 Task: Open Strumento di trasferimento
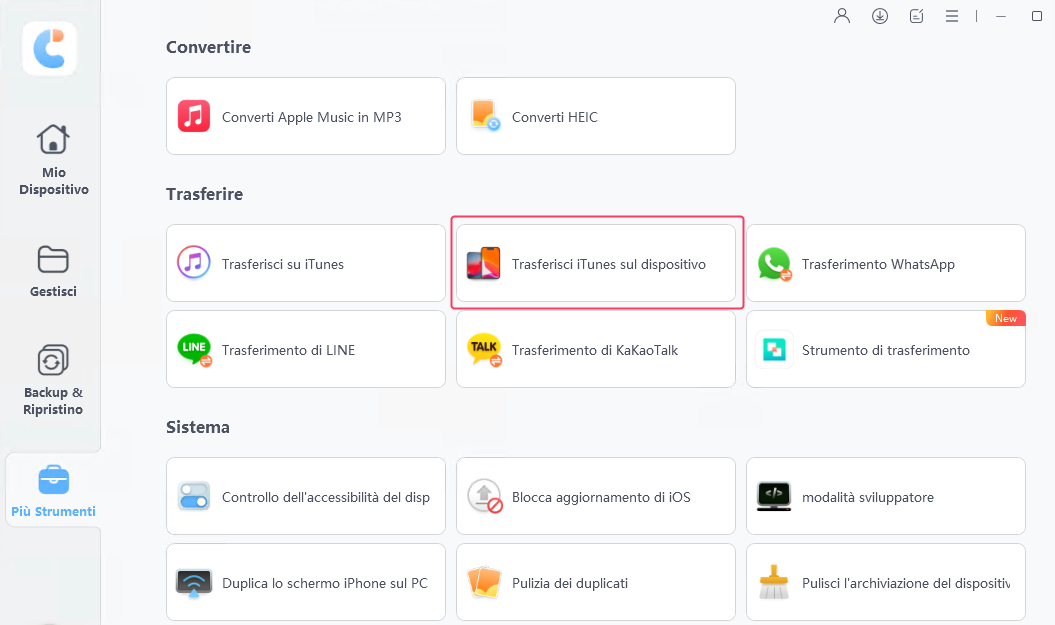tap(886, 350)
